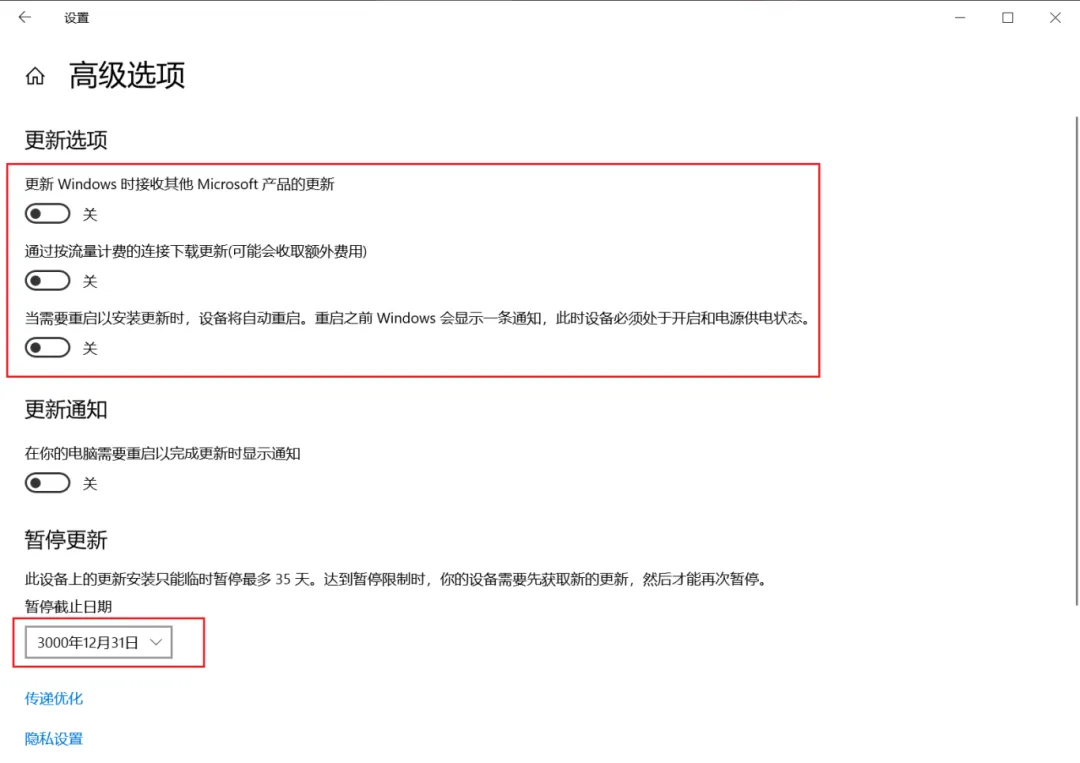Viewport: 1080px width, 763px height.
Task: Open the 暂停截止日期 date dropdown
Action: click(x=98, y=642)
